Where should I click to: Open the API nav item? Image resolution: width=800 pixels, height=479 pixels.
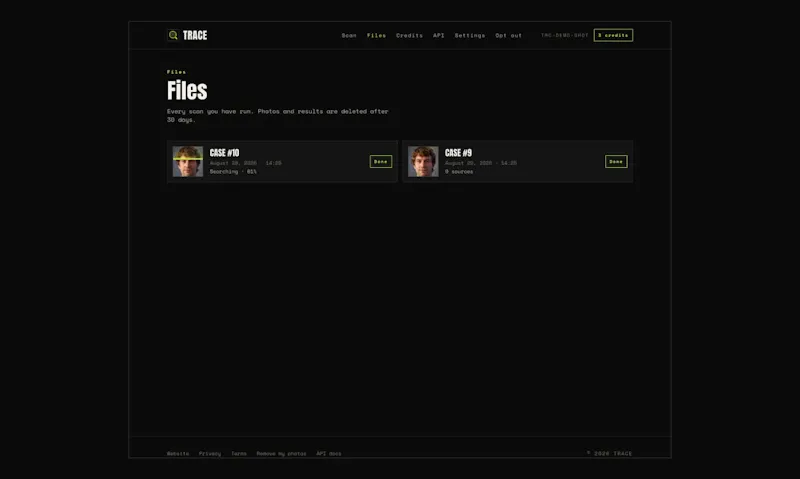(439, 35)
